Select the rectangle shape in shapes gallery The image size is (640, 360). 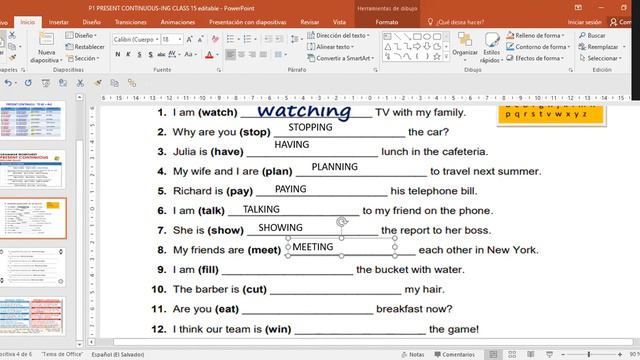(417, 37)
